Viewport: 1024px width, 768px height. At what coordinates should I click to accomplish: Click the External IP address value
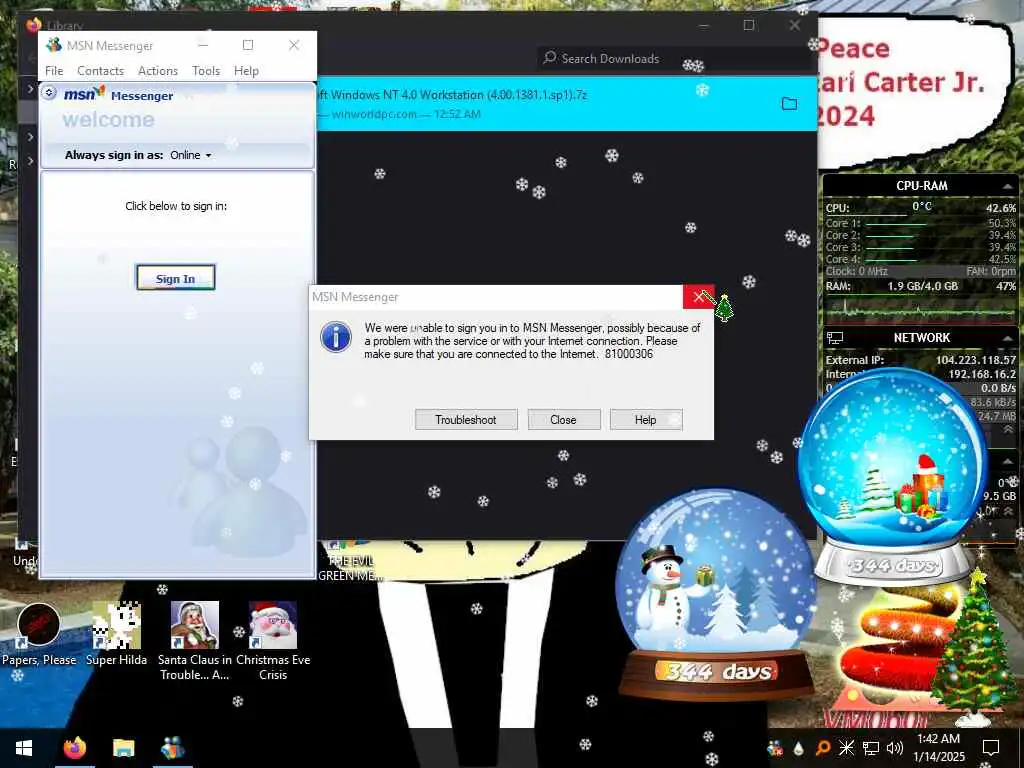(x=976, y=360)
